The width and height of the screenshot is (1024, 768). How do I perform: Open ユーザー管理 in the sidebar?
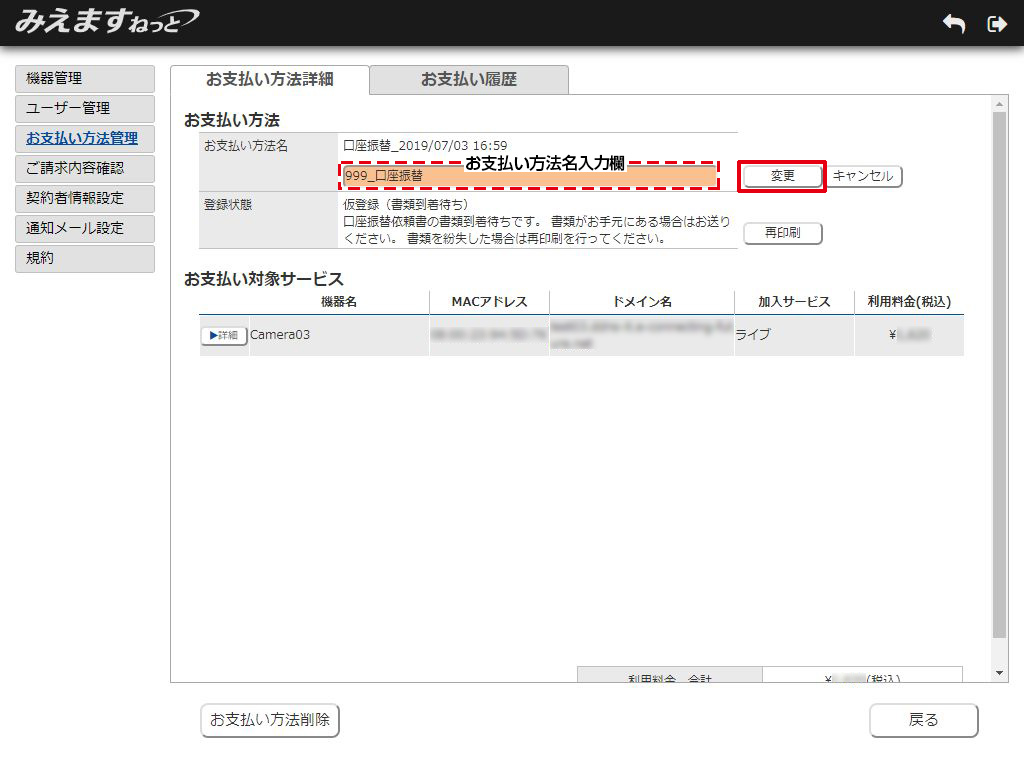(x=85, y=109)
